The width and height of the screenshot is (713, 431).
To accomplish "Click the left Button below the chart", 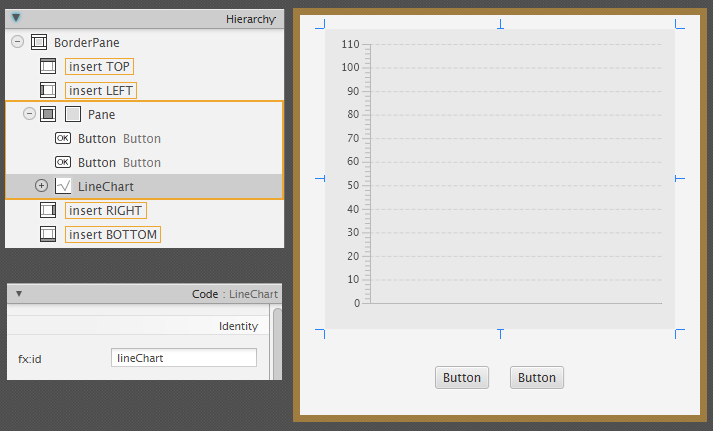I will point(462,378).
